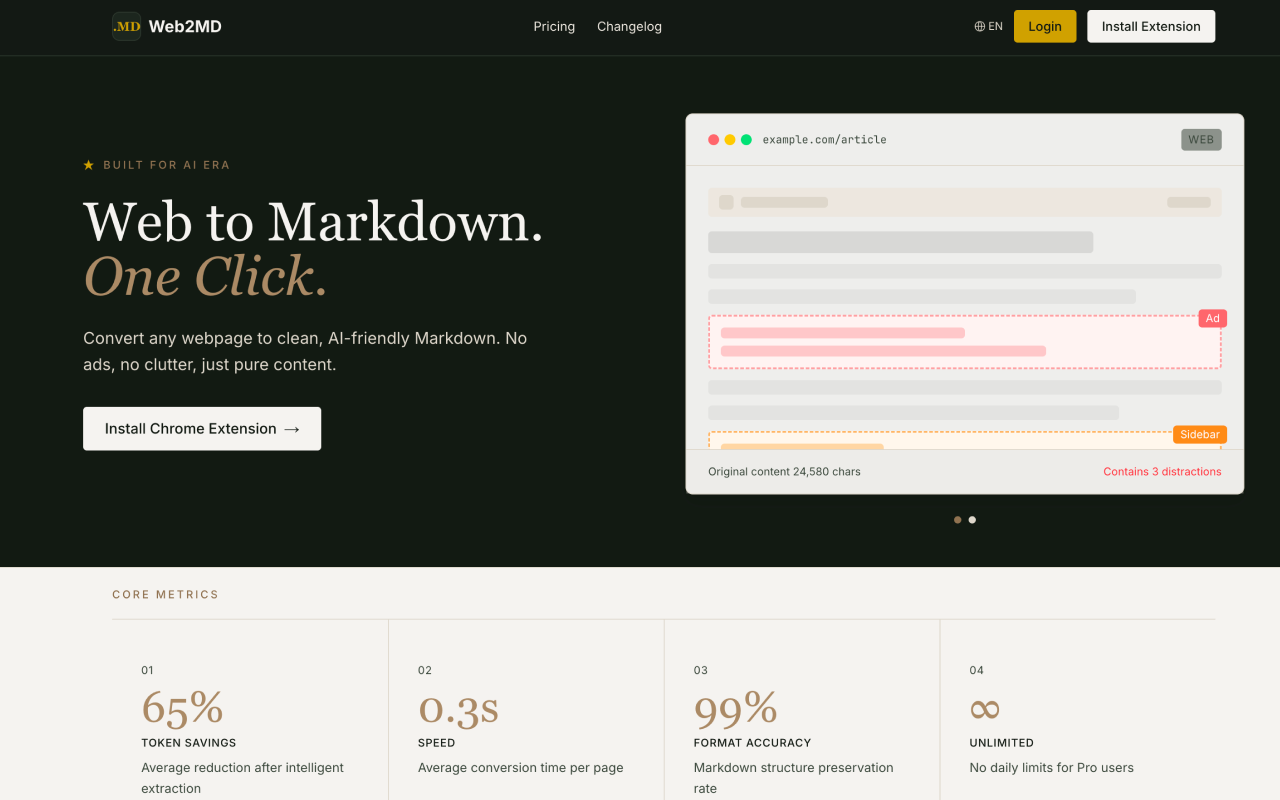Click the 'Contains 3 distractions' text

(x=1162, y=472)
